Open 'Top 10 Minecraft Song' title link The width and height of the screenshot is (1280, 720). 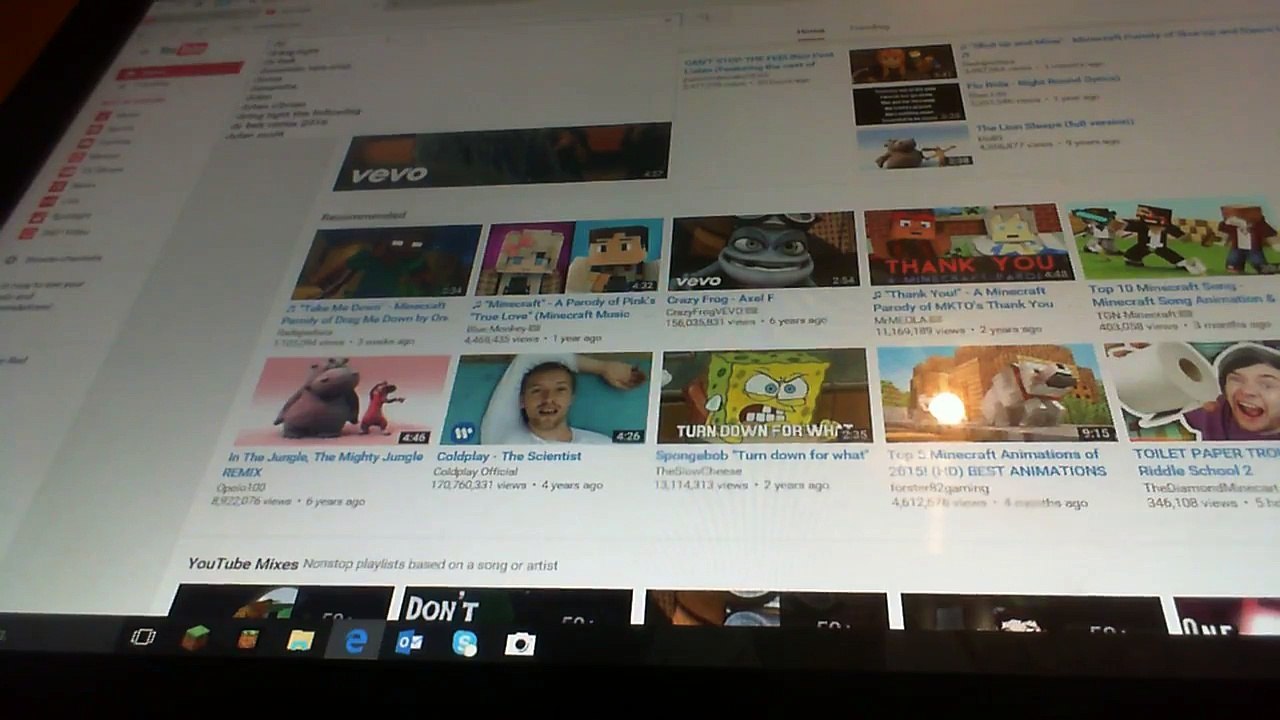pyautogui.click(x=1182, y=294)
